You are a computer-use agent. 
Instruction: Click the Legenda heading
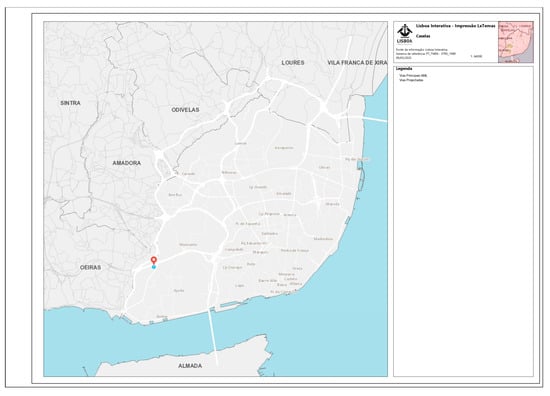pyautogui.click(x=404, y=69)
